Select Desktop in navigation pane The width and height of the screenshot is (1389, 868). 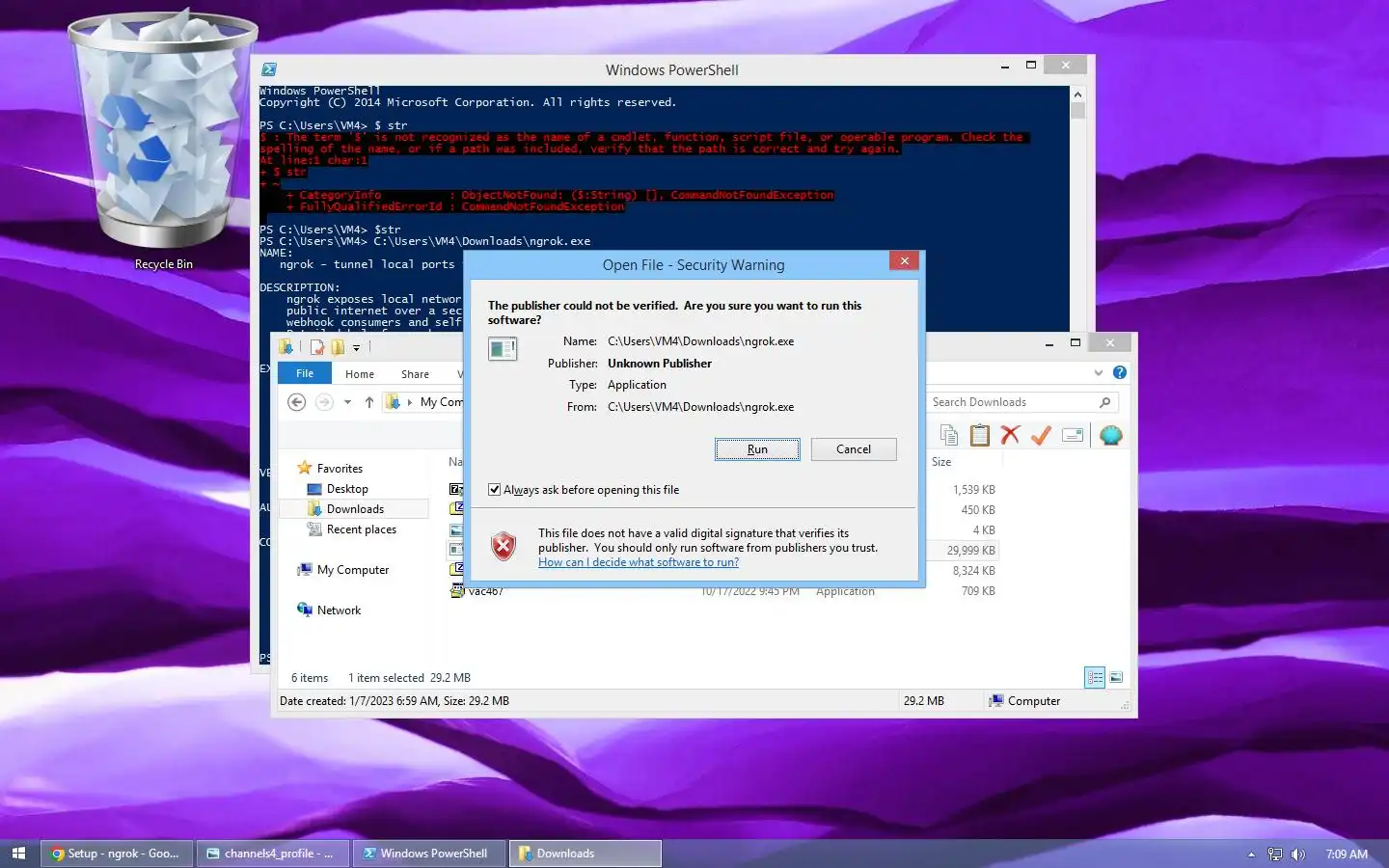click(347, 489)
